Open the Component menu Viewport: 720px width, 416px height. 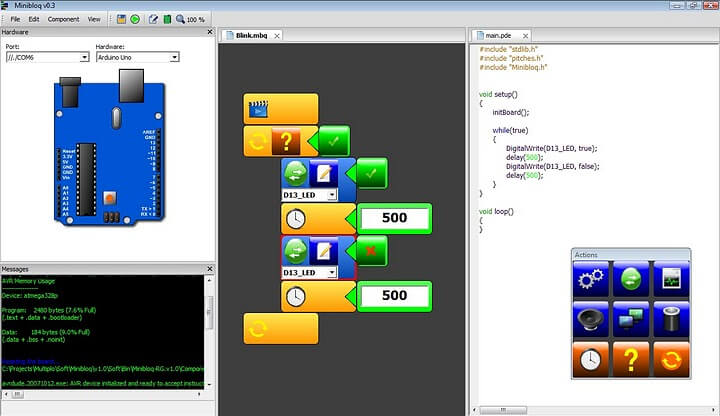coord(64,19)
